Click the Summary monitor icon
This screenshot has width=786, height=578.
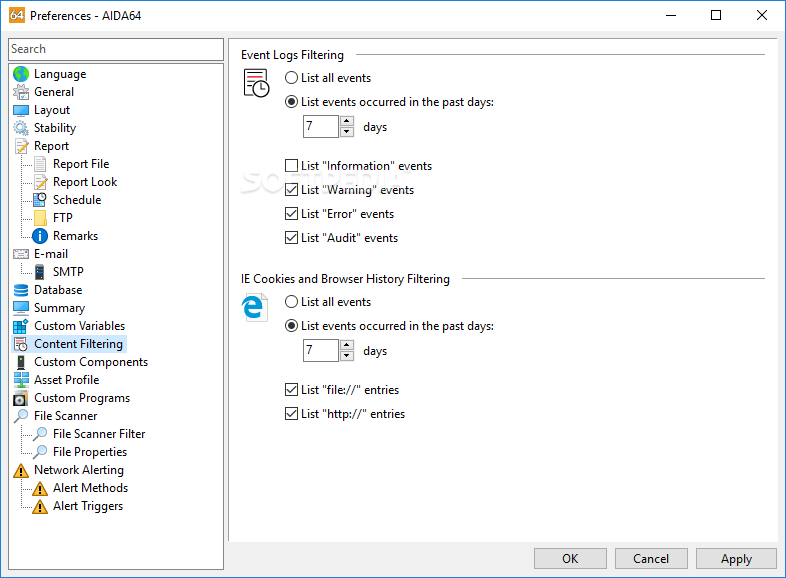[21, 308]
